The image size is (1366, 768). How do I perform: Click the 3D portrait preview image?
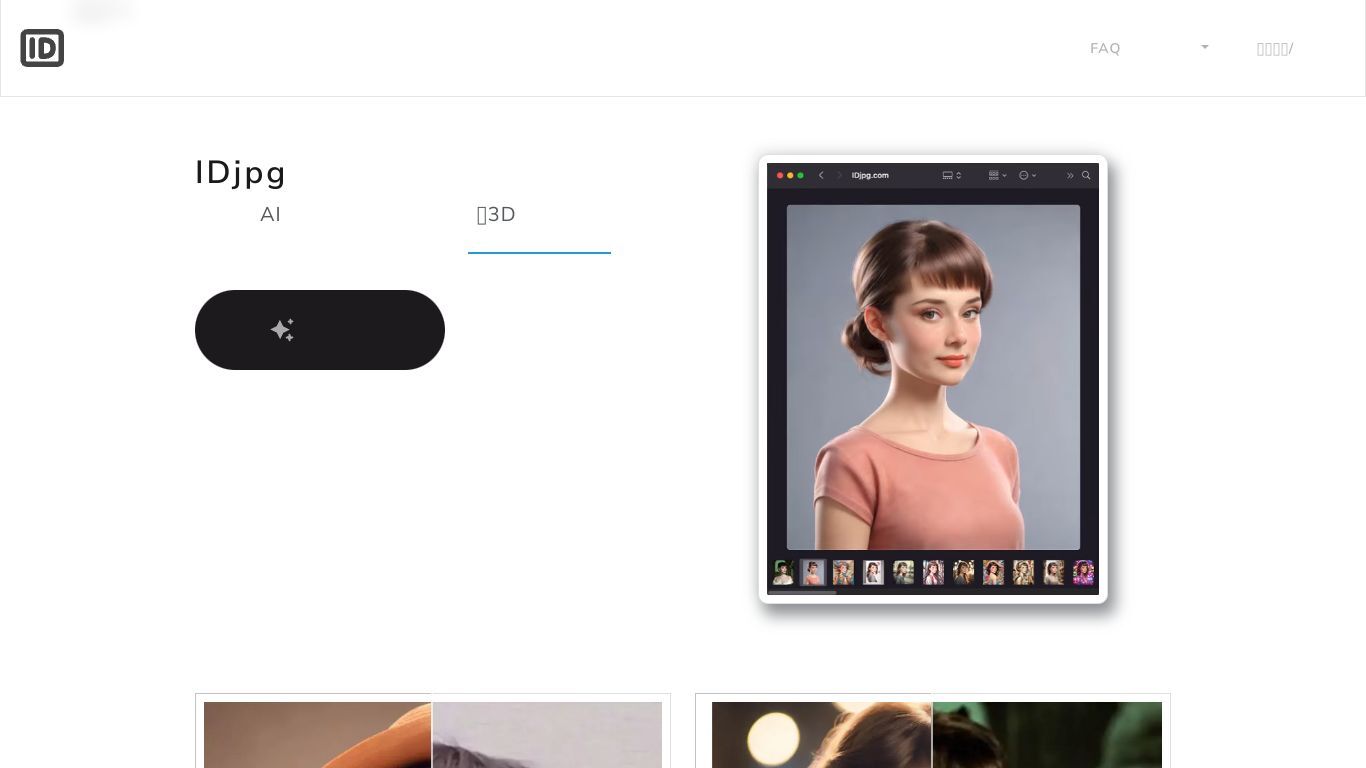pyautogui.click(x=933, y=378)
